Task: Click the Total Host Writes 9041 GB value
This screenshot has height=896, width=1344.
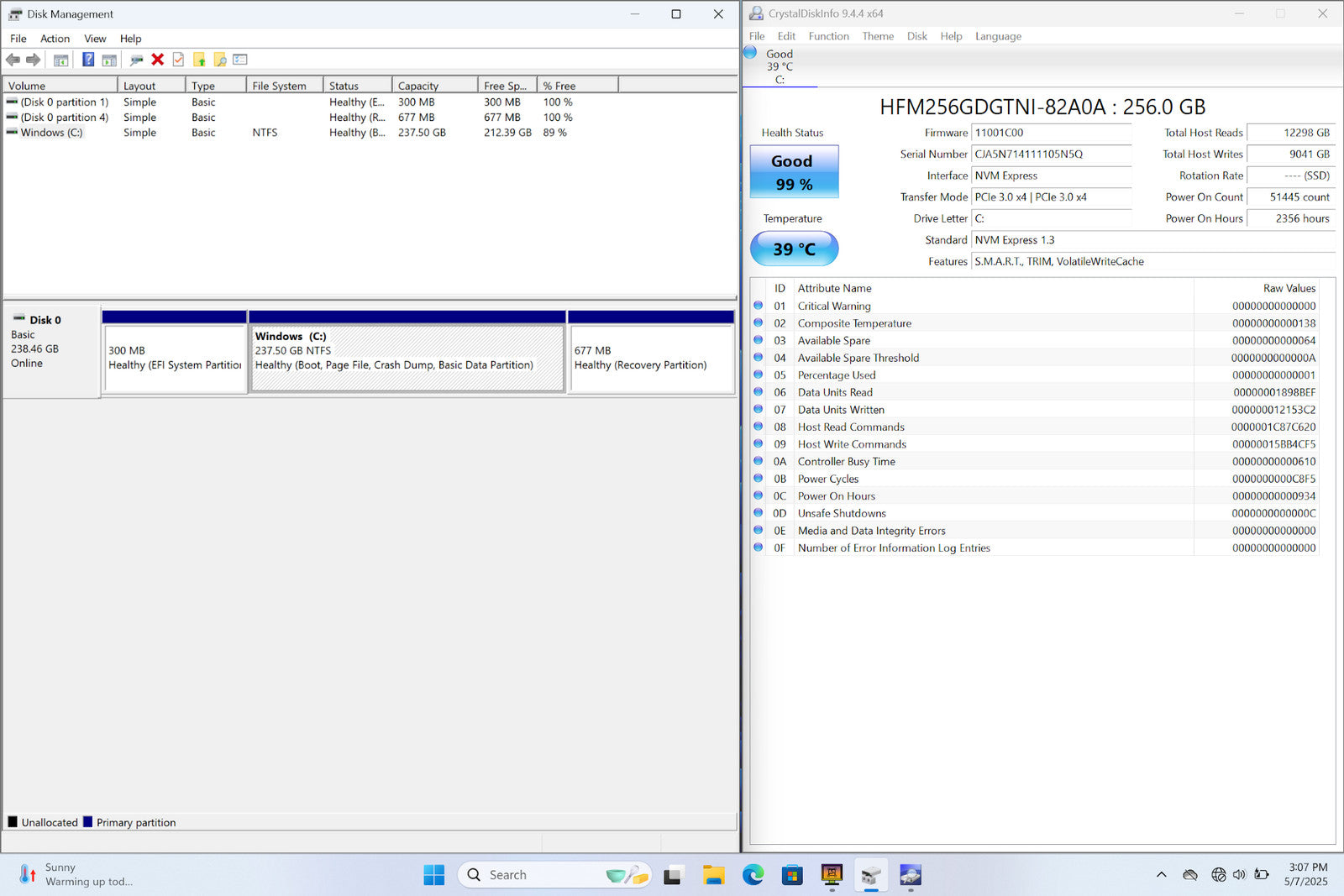Action: click(1291, 155)
